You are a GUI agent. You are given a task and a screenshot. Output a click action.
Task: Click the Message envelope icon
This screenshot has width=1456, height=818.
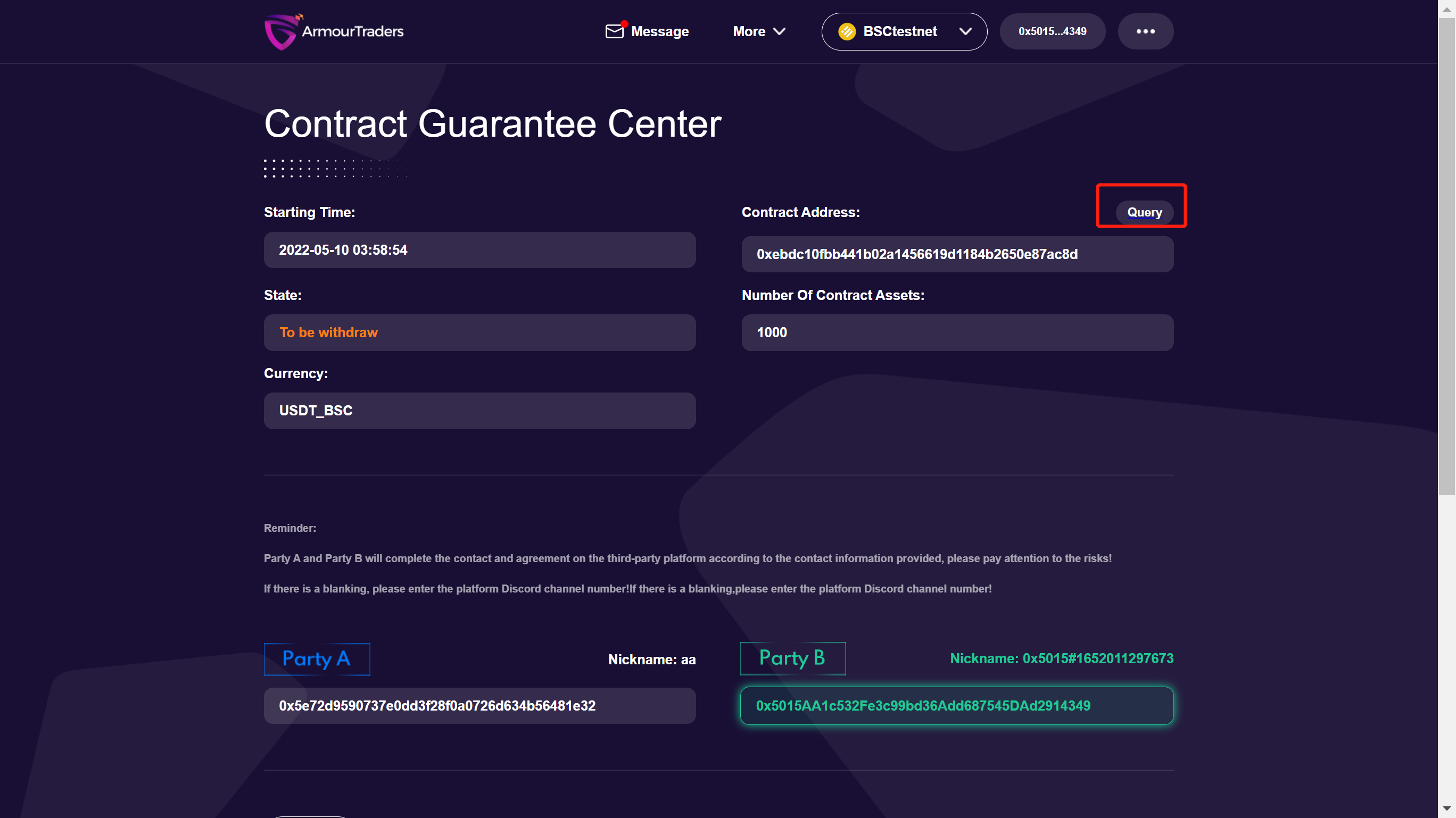tap(614, 31)
